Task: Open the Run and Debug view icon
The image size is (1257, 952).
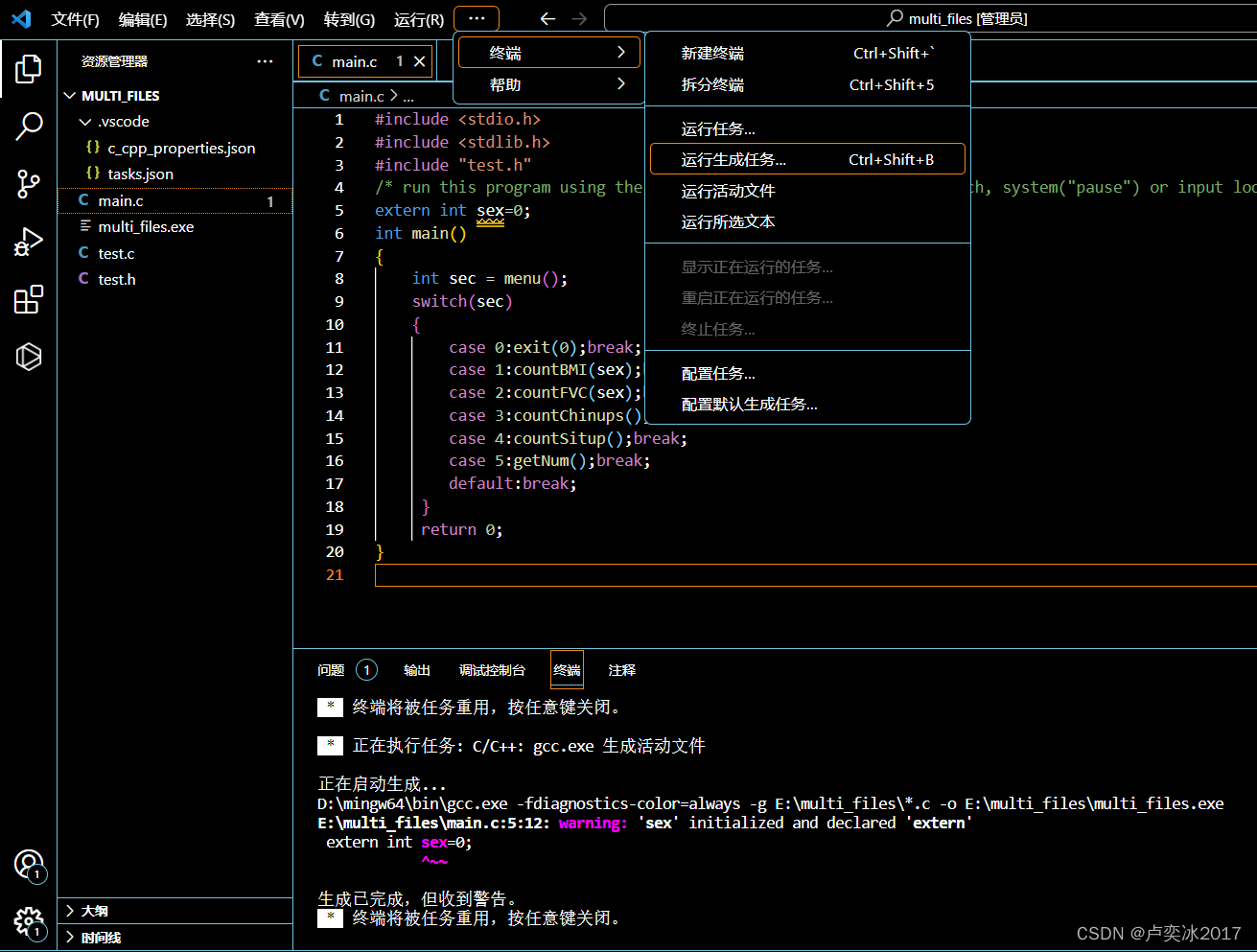Action: tap(29, 242)
